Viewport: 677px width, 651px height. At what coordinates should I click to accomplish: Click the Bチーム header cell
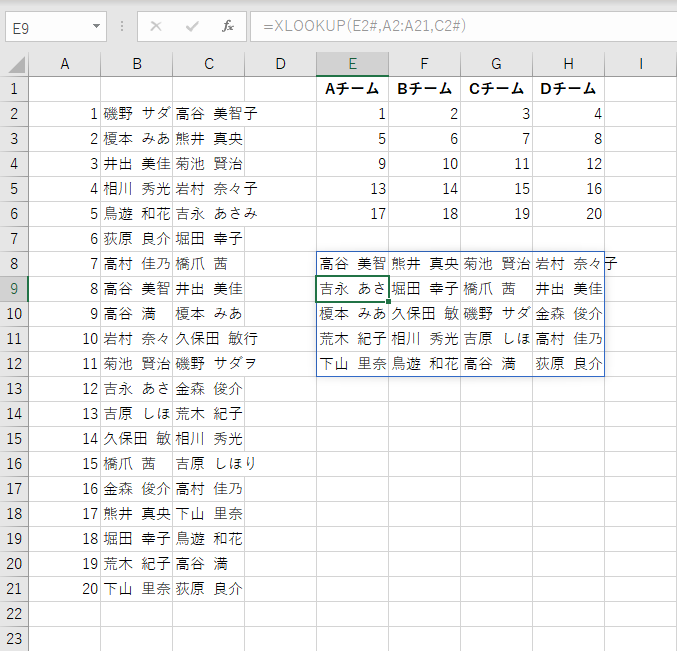424,89
